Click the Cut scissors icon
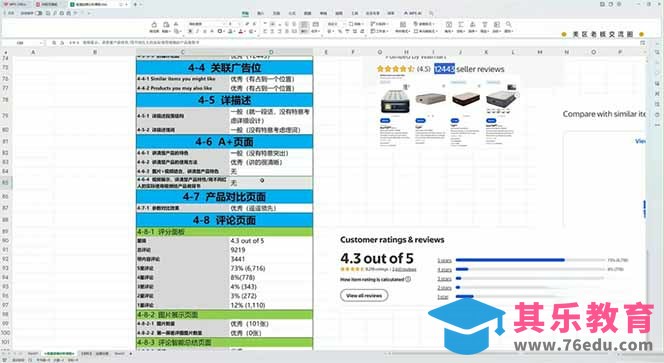 [176, 25]
